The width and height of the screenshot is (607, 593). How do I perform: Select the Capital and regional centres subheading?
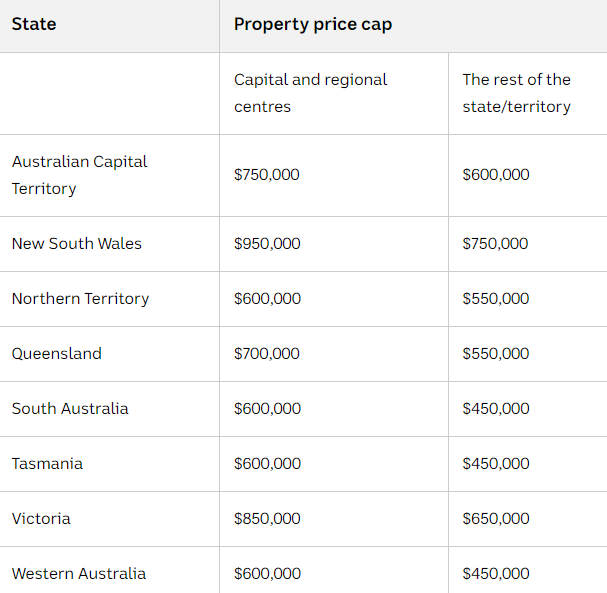pos(310,93)
